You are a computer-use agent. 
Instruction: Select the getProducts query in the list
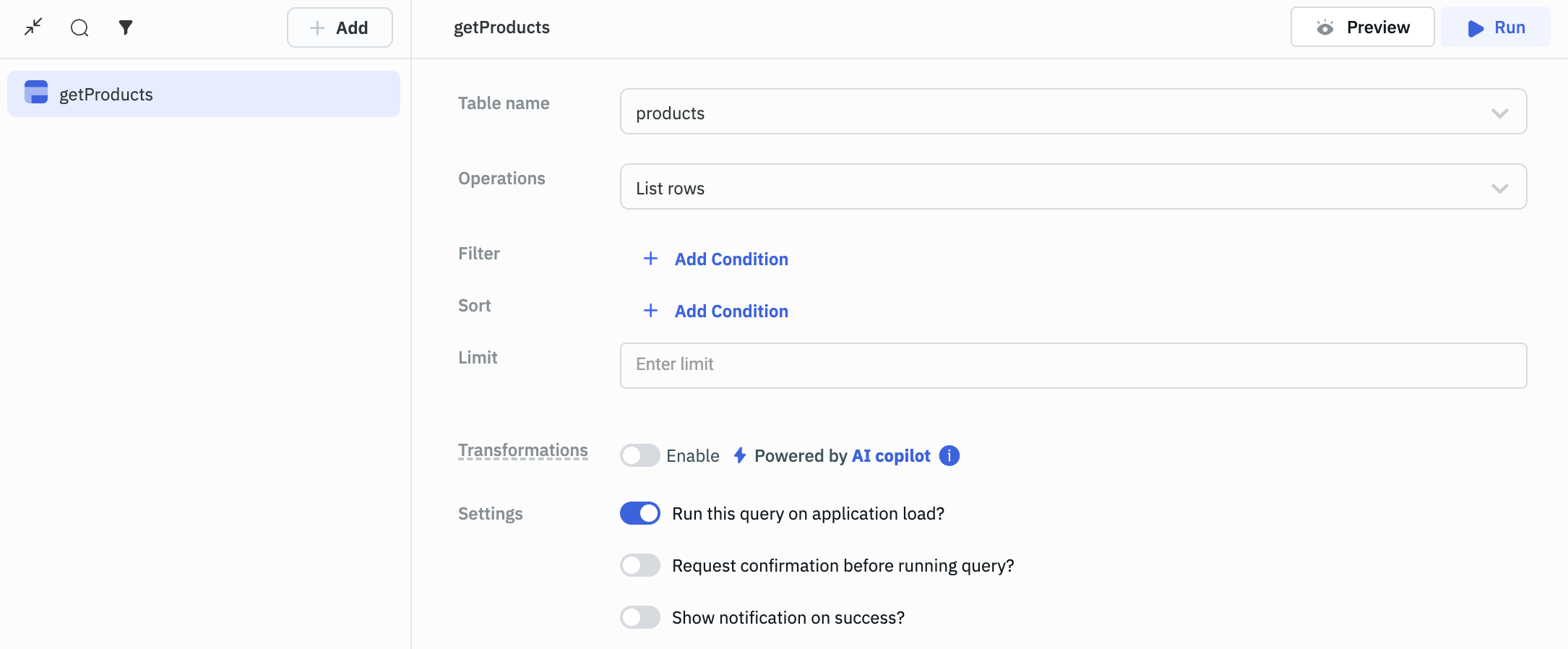point(204,94)
